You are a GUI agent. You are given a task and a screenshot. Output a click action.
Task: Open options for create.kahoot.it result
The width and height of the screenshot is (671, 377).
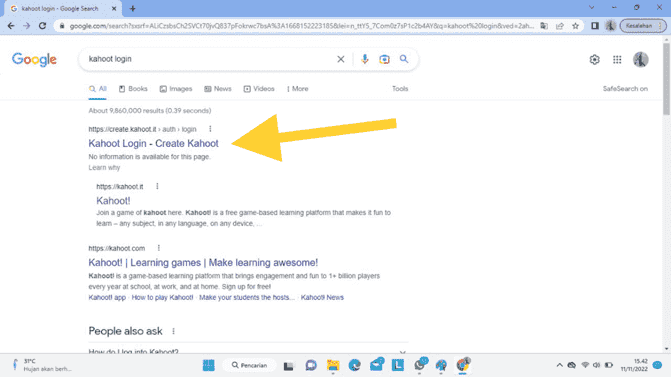(210, 129)
